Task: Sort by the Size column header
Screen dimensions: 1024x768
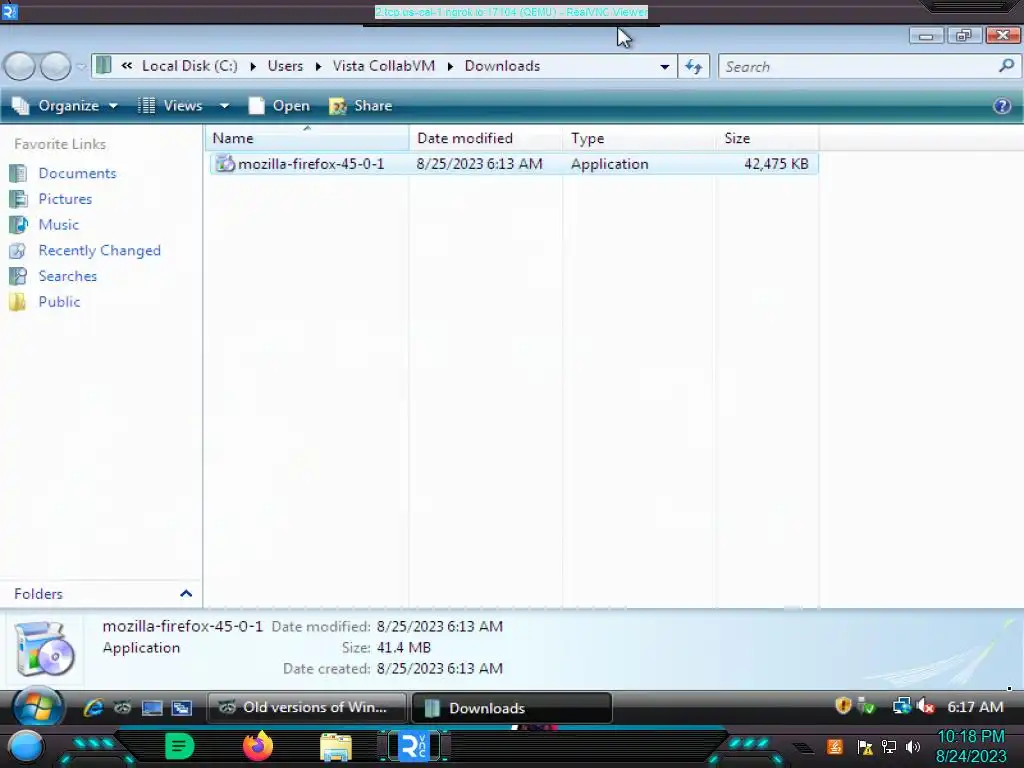Action: (767, 138)
